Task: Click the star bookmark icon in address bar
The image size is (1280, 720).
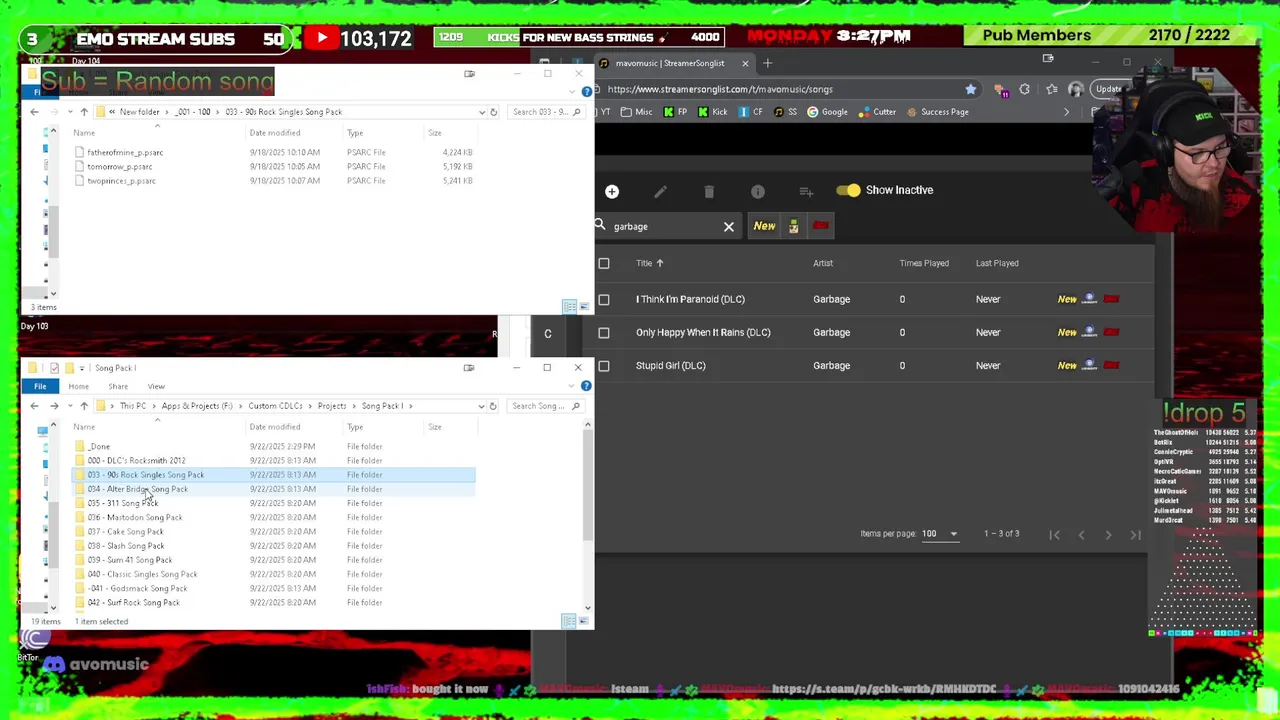Action: pyautogui.click(x=970, y=89)
